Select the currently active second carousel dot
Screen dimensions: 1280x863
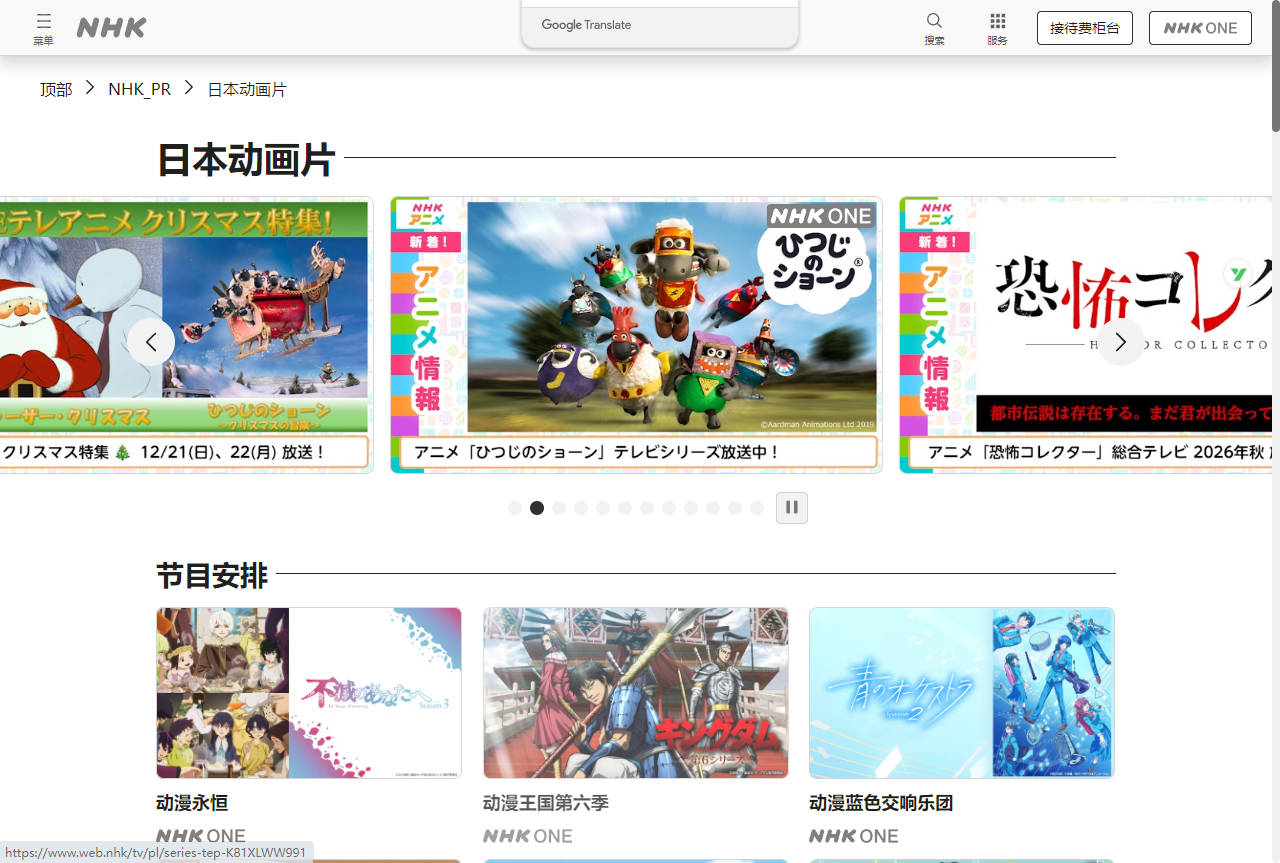tap(537, 508)
